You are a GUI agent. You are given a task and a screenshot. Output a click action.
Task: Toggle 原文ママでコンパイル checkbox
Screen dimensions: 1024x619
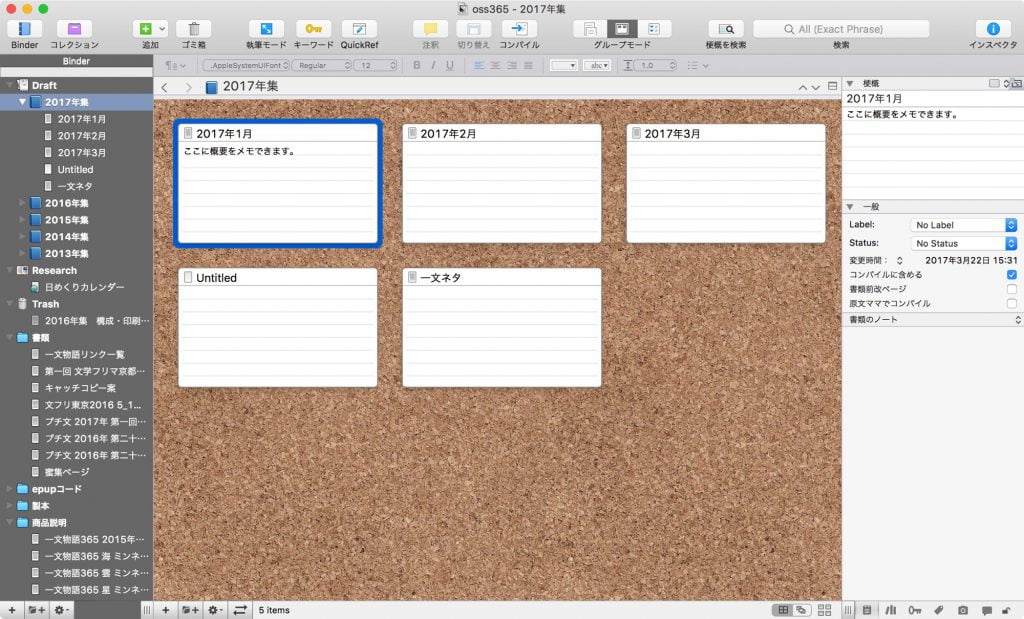1012,304
